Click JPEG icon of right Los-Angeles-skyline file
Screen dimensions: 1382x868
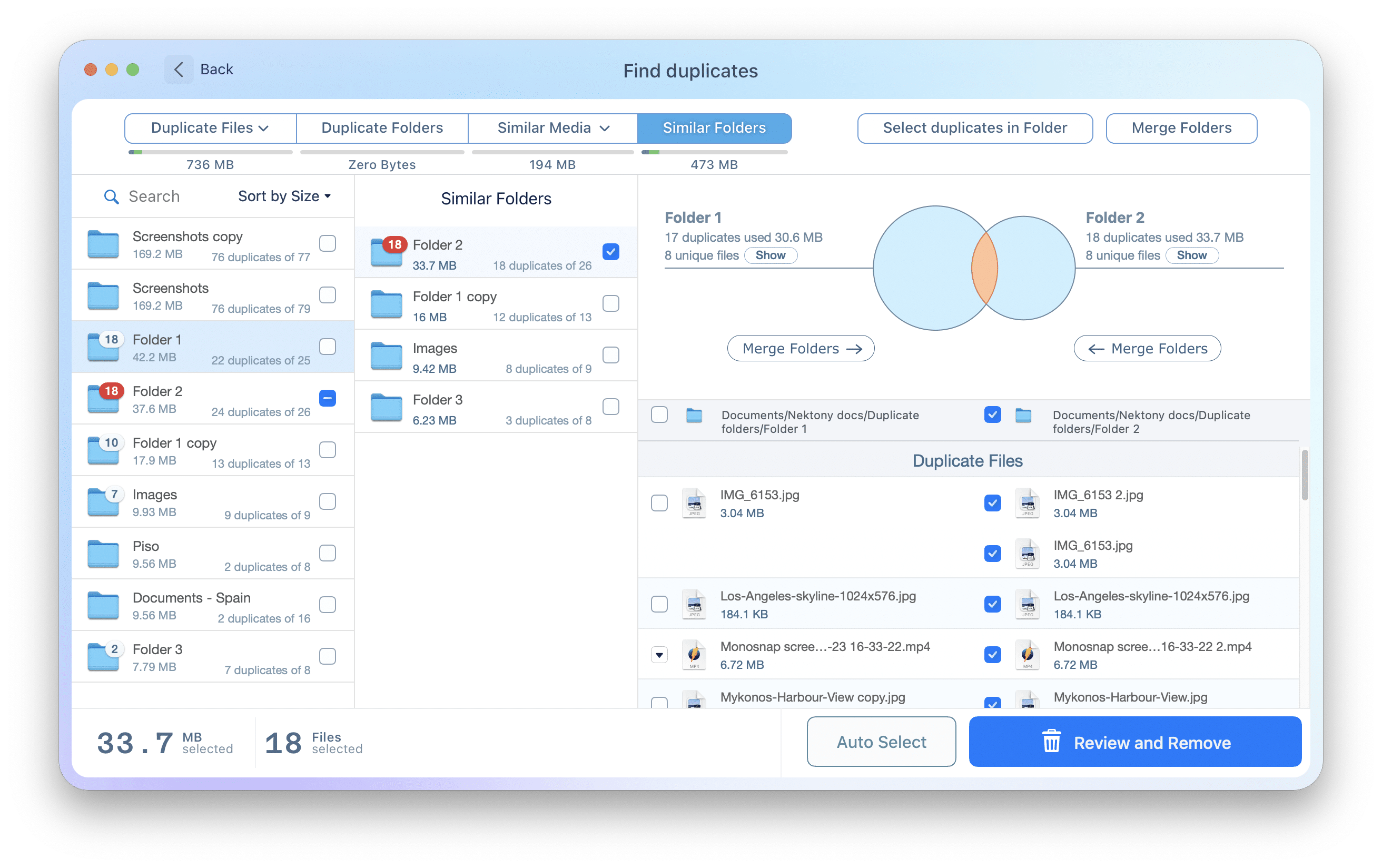click(1028, 605)
